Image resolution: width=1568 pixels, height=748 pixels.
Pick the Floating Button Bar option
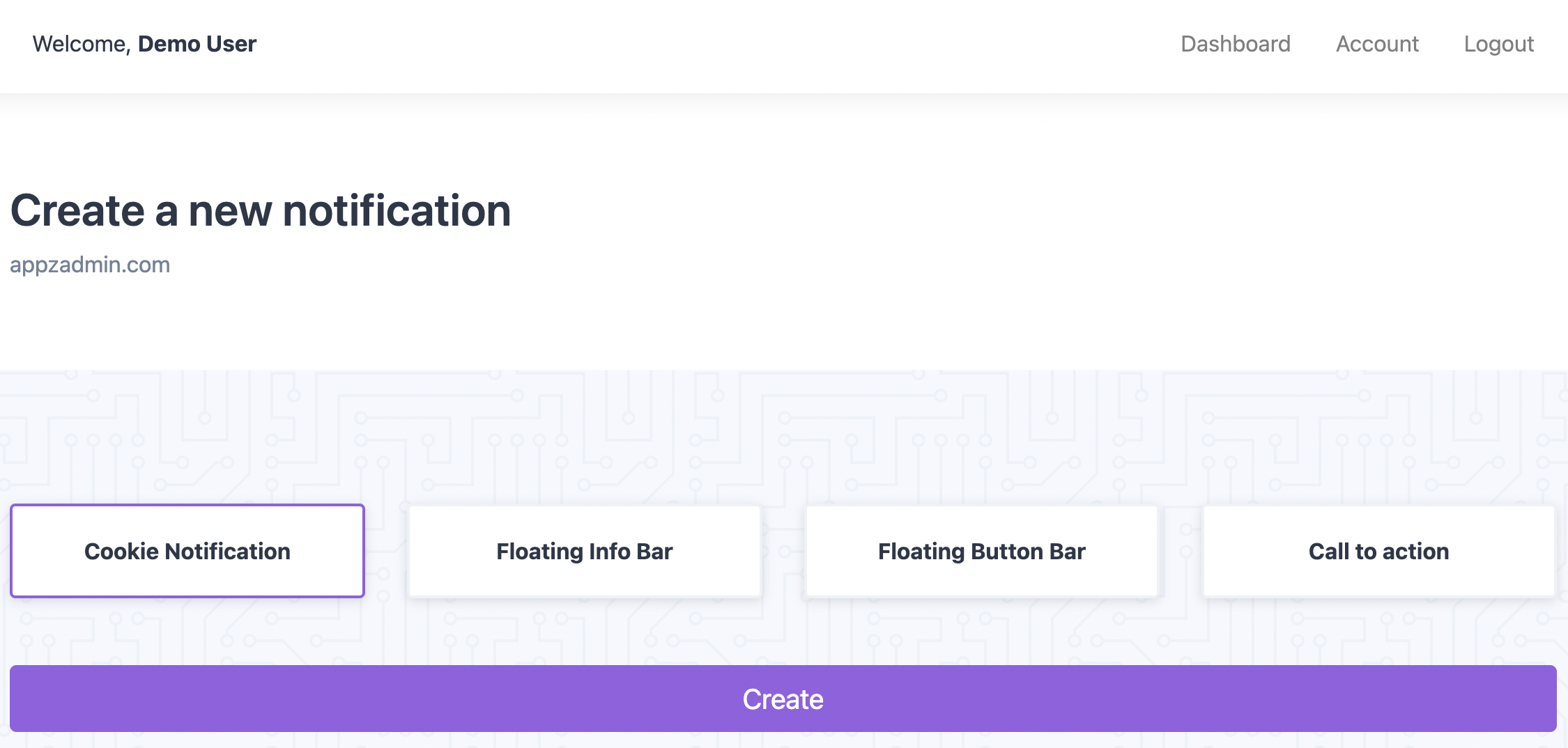coord(981,551)
